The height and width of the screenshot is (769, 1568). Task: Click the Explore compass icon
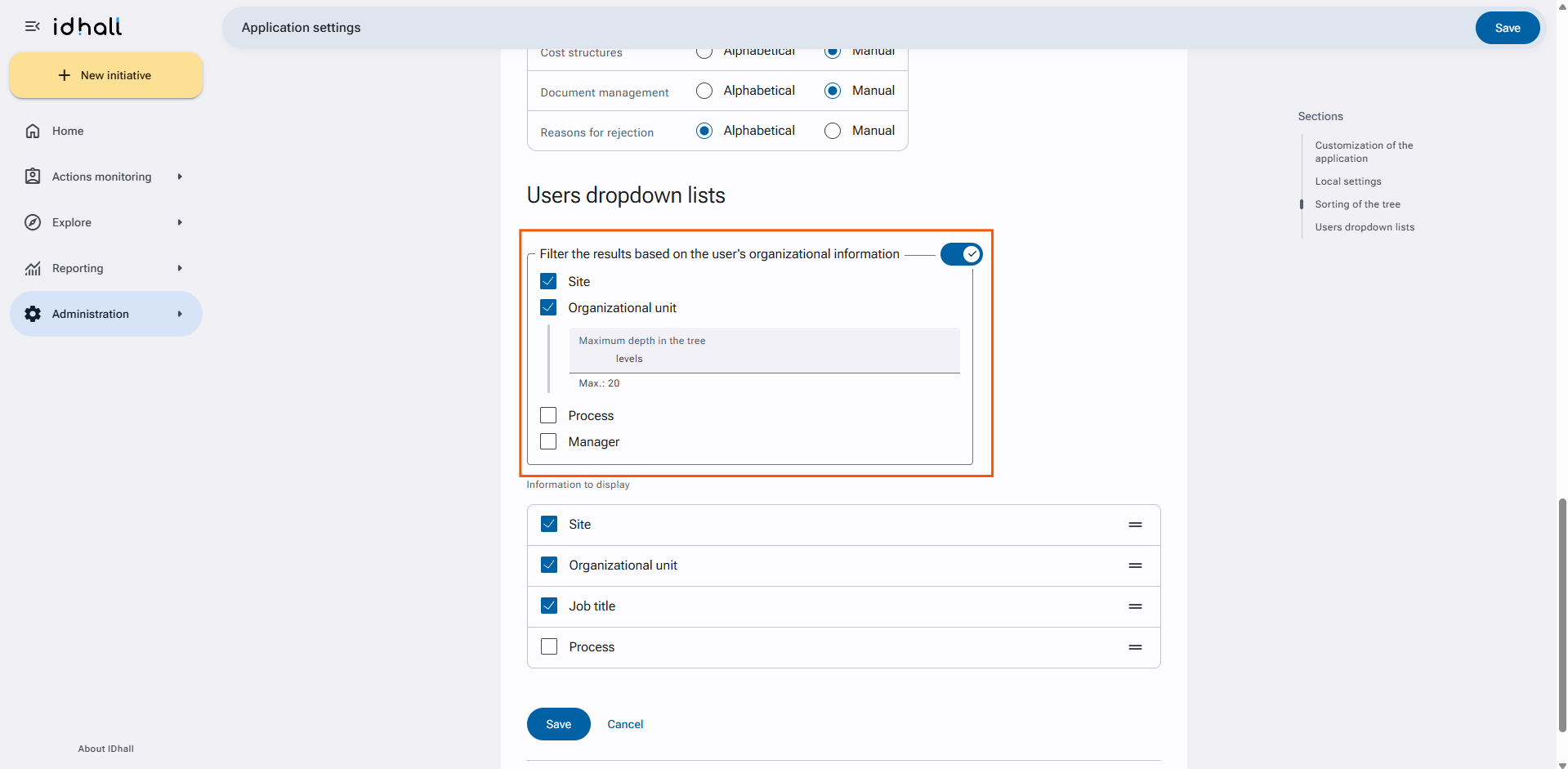pos(33,222)
